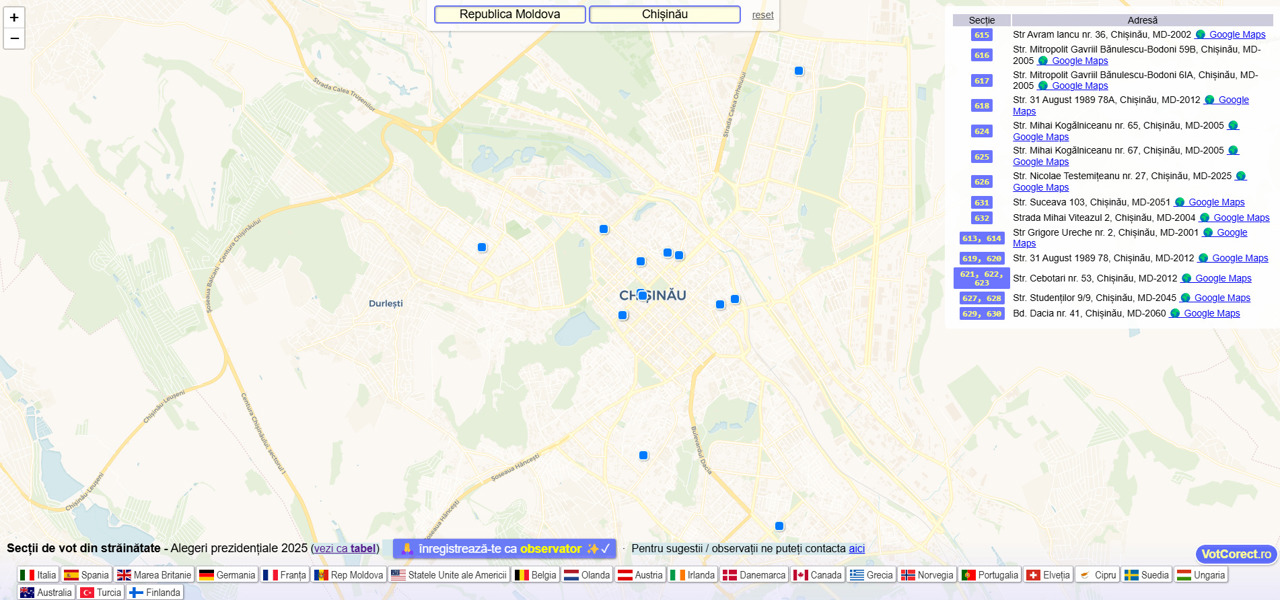
Task: Zoom in the map with plus button
Action: click(14, 17)
